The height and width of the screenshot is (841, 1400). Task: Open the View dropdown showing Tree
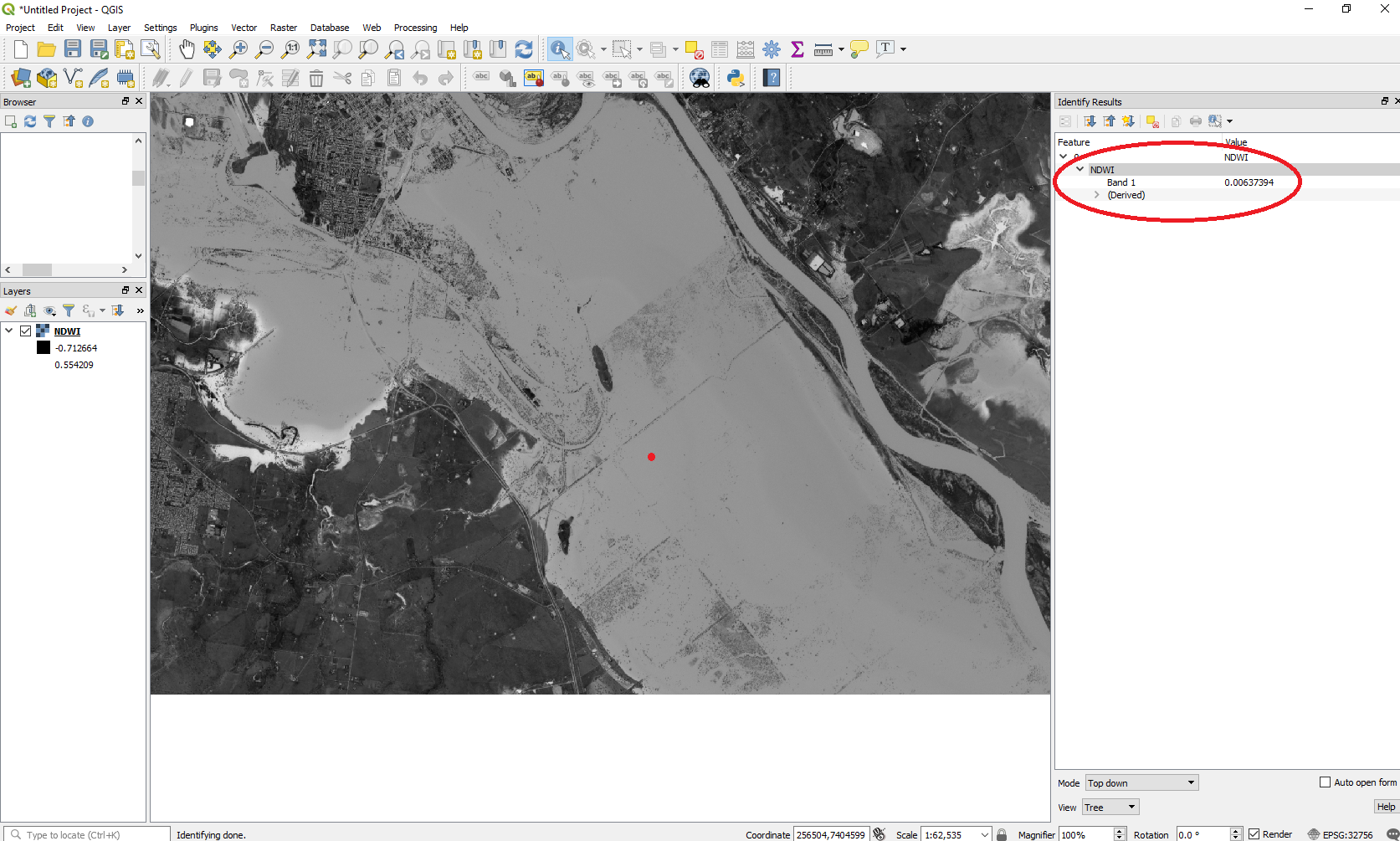[1110, 808]
